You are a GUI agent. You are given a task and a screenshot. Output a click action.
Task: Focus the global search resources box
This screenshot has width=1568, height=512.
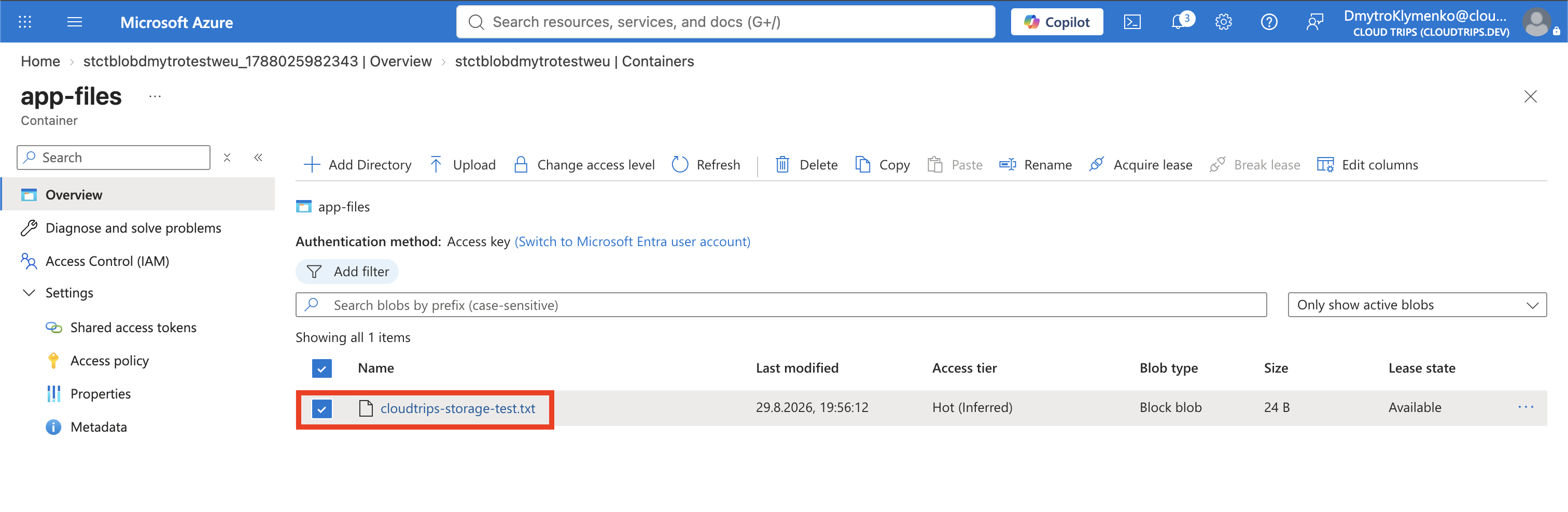tap(725, 22)
